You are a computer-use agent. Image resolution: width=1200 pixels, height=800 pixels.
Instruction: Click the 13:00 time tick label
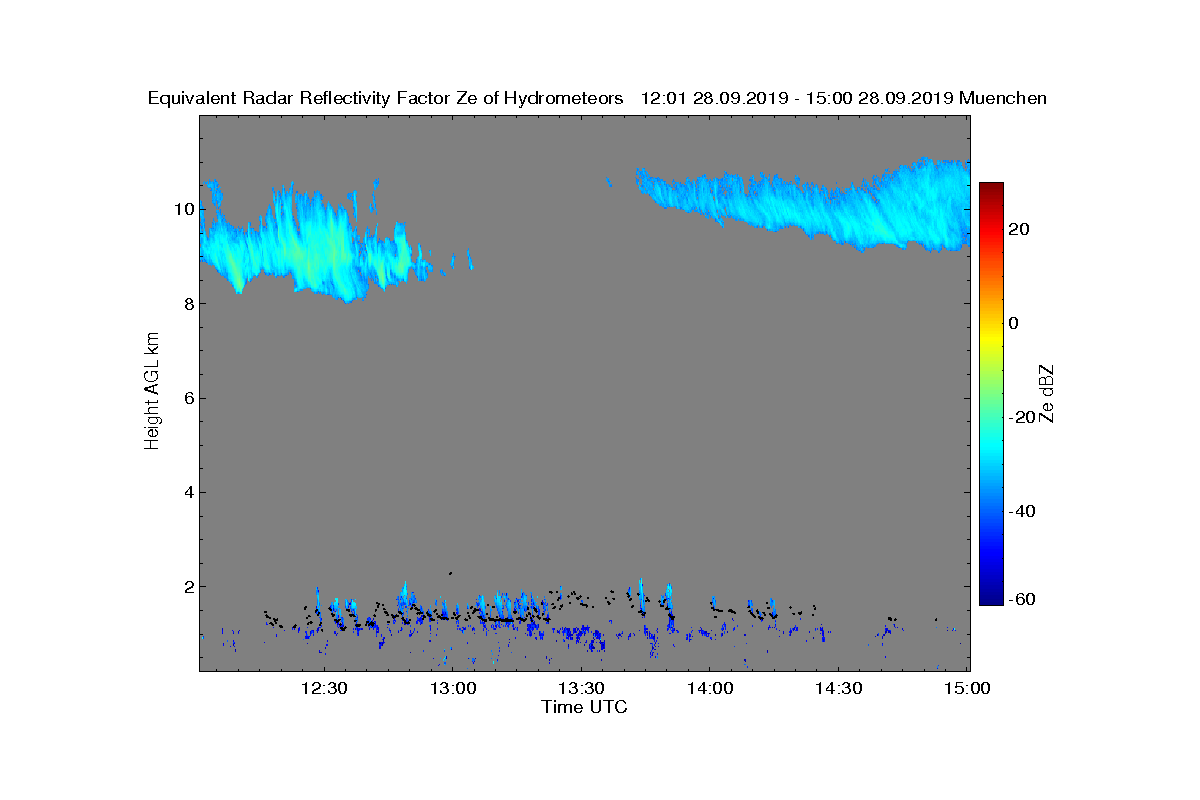pos(452,689)
